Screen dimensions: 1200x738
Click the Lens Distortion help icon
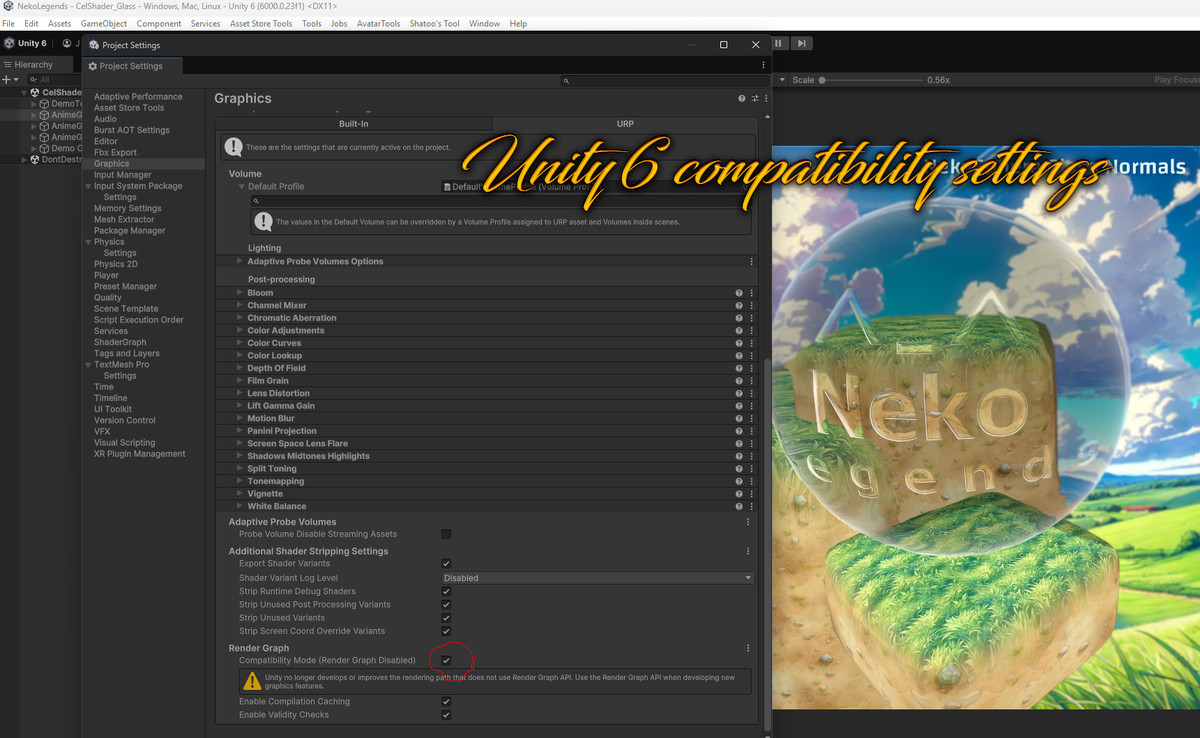(739, 393)
